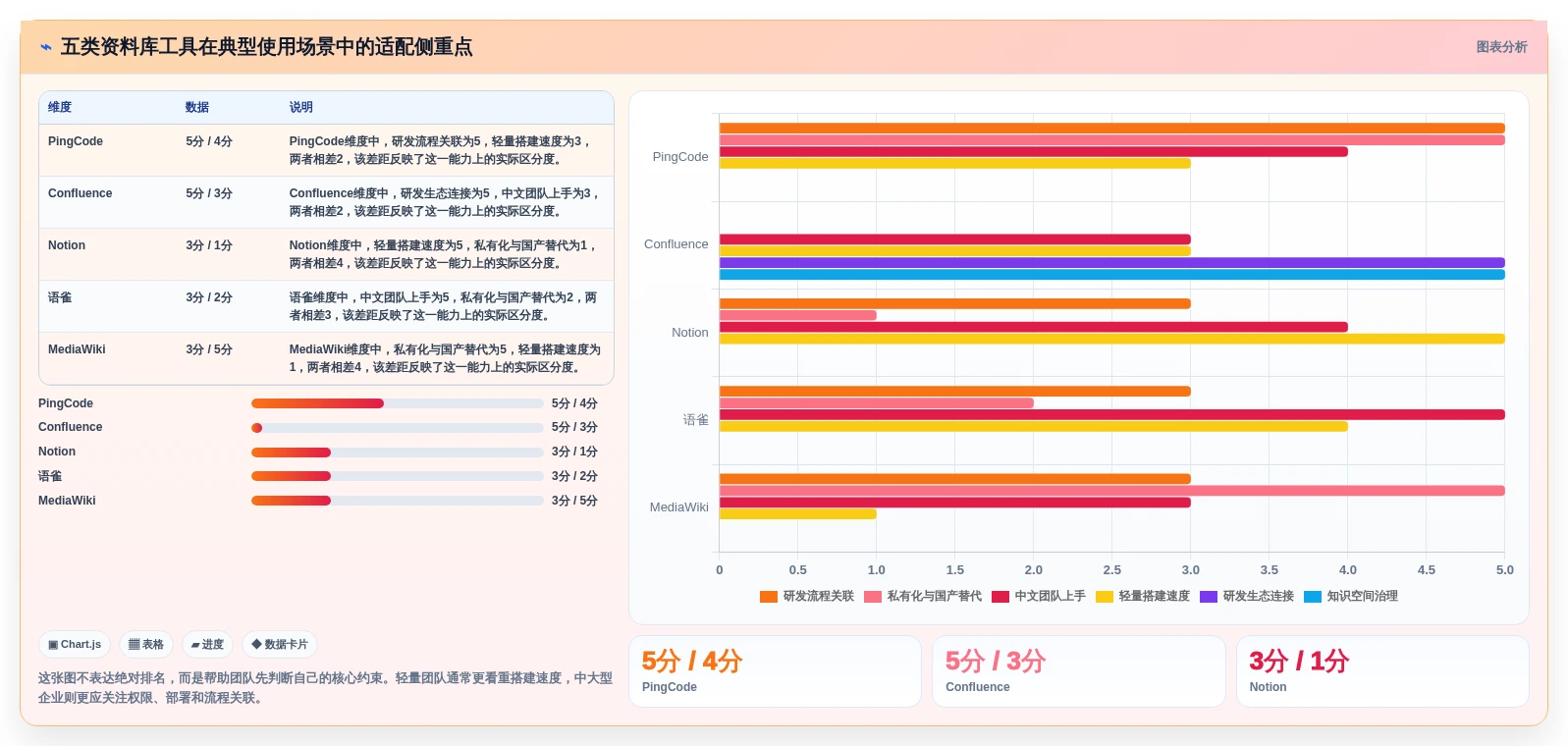
Task: Select the 表格 tag chip
Action: click(146, 645)
